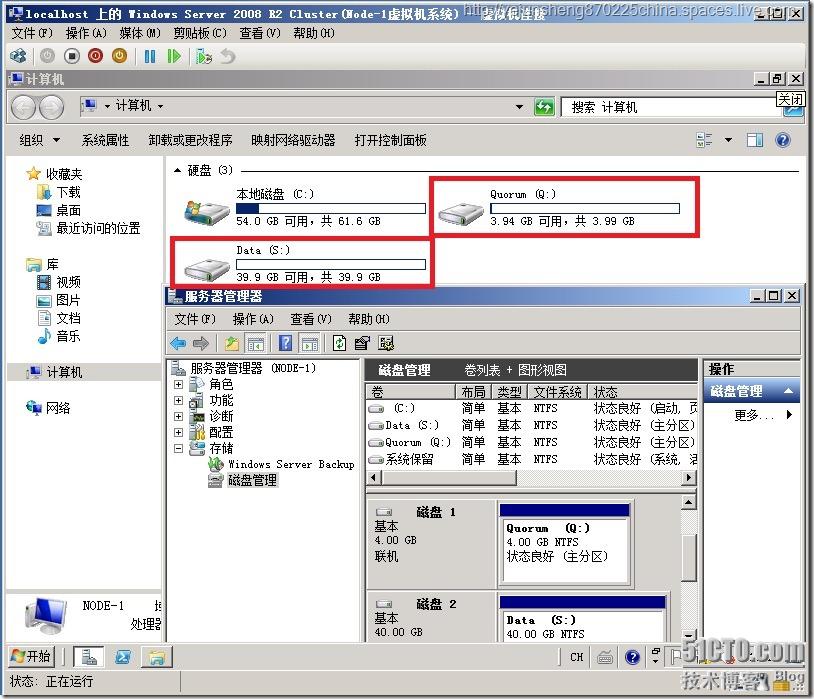Click the change view icon in Explorer

[704, 140]
